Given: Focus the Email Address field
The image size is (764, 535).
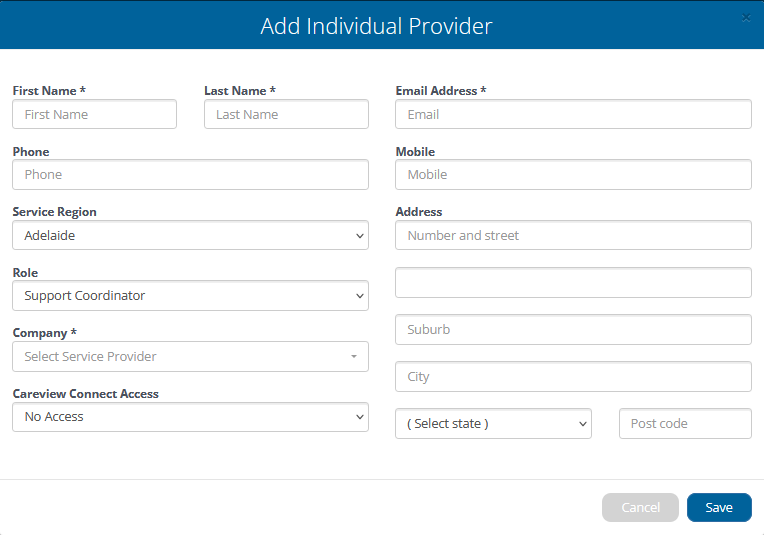Looking at the screenshot, I should pyautogui.click(x=573, y=114).
